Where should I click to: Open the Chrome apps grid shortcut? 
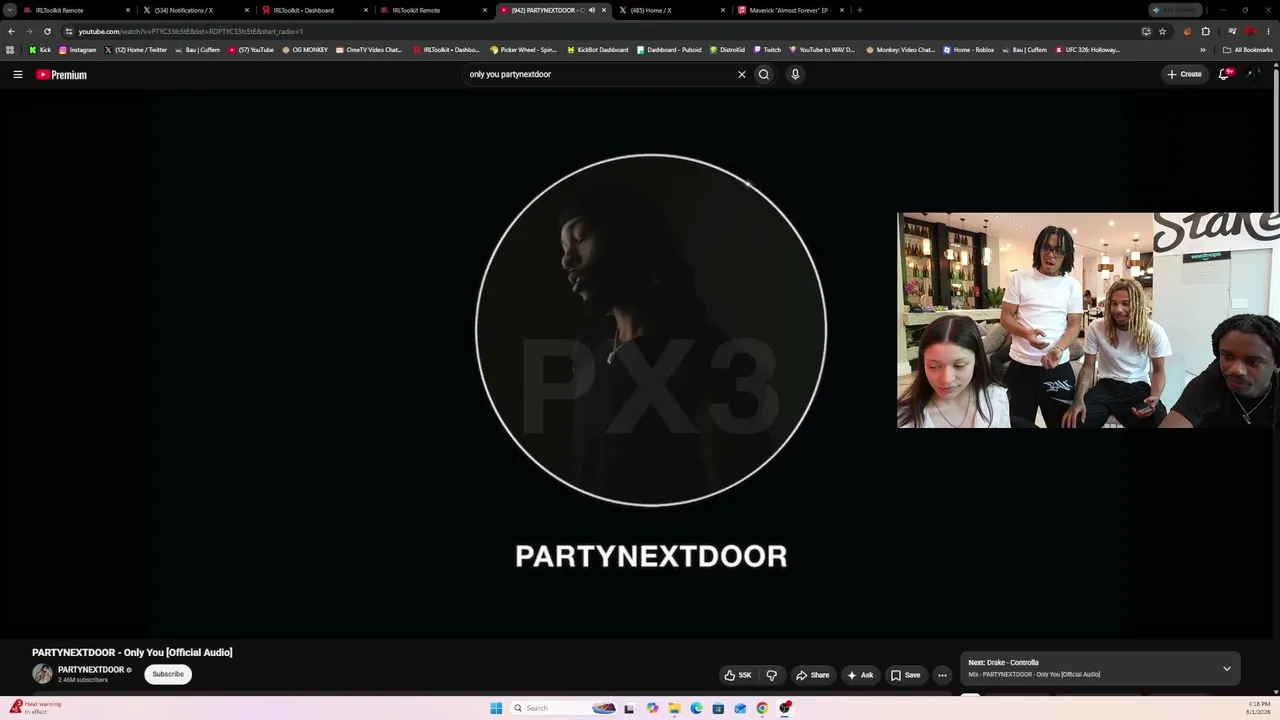click(x=10, y=50)
